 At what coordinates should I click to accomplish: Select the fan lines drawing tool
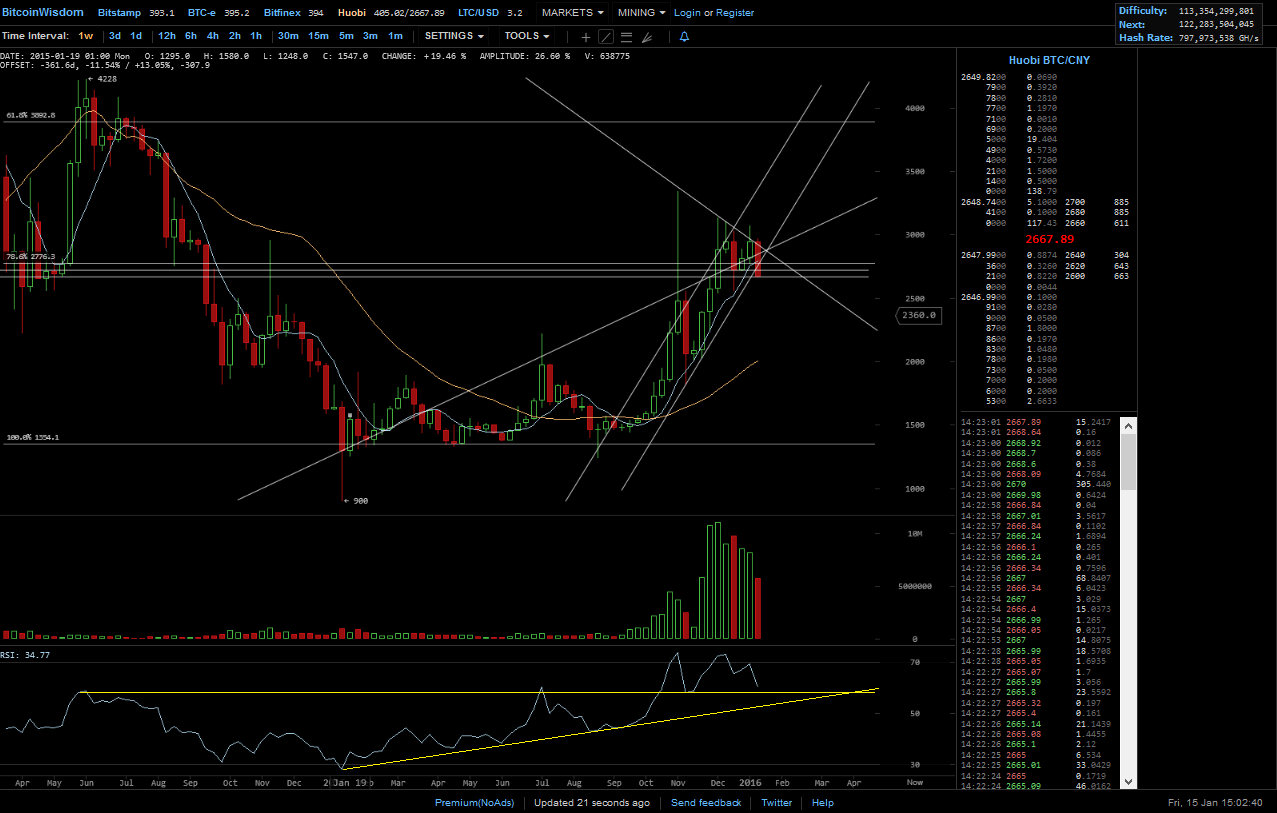pos(647,37)
